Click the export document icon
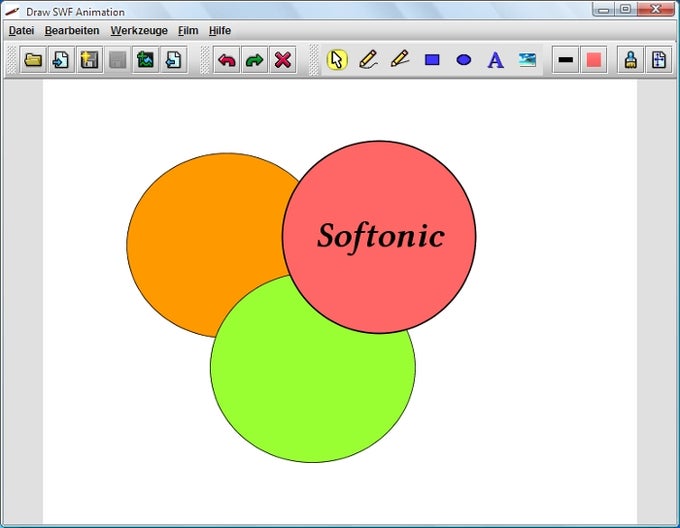 click(173, 60)
